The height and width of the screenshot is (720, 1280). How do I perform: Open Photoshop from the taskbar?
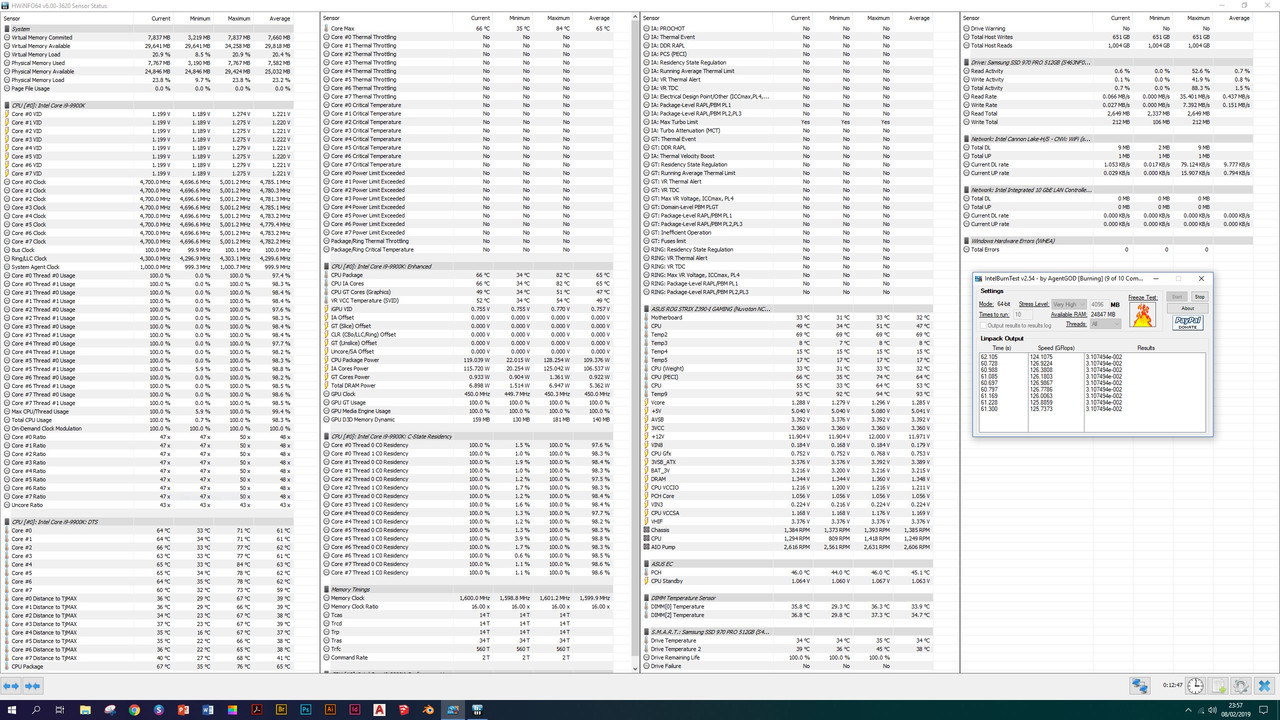pyautogui.click(x=304, y=710)
